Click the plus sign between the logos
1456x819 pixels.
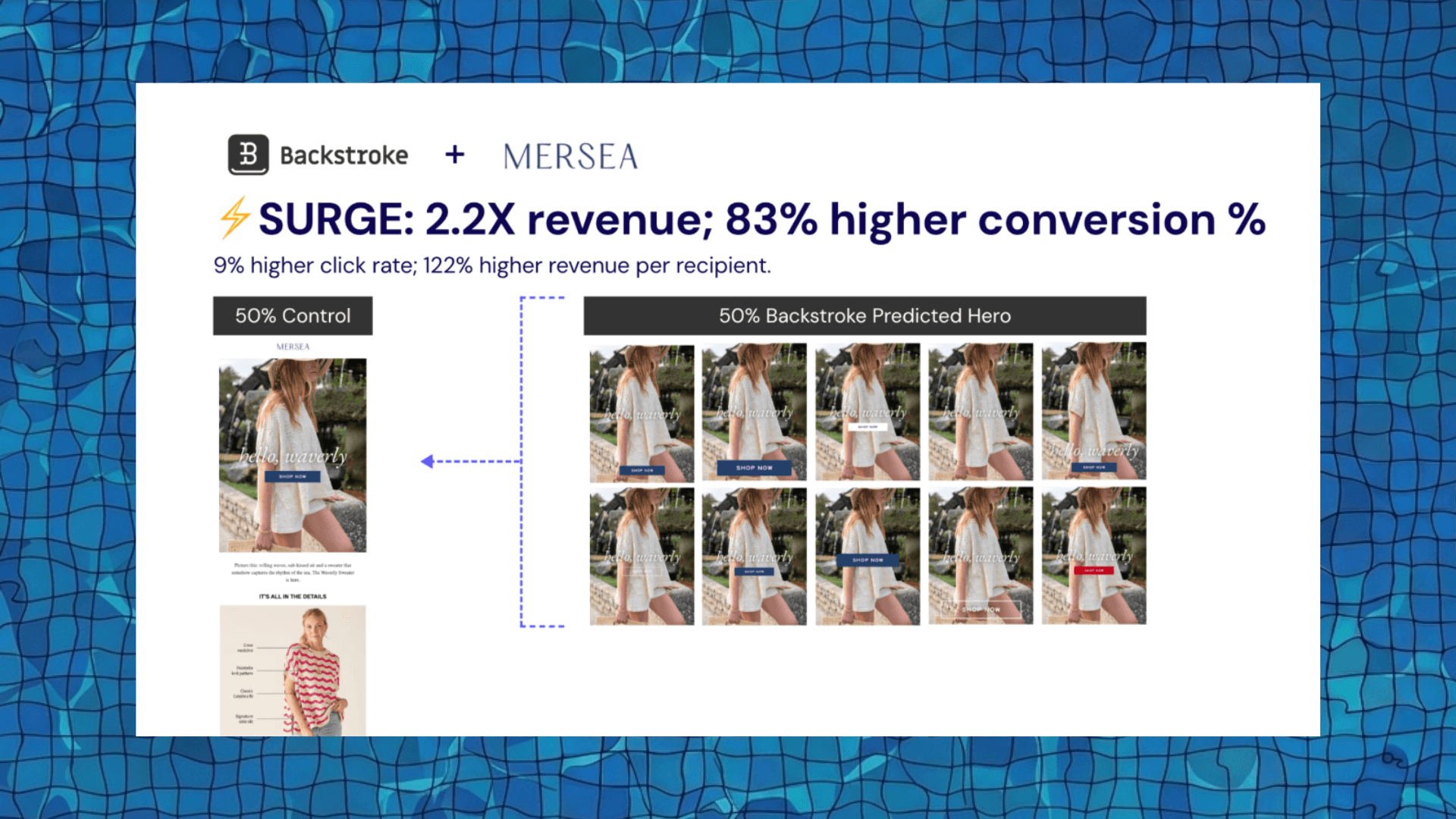click(455, 155)
